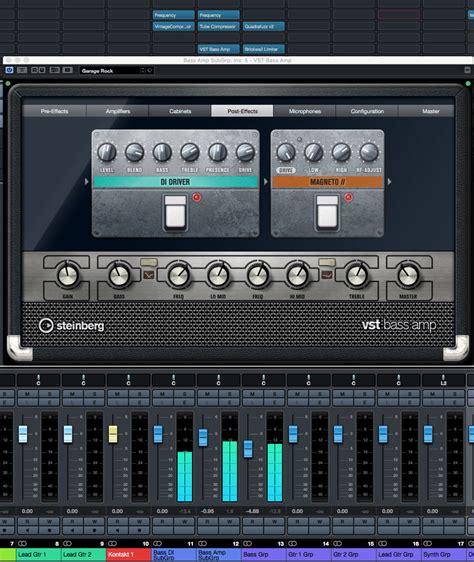
Task: Switch to the Pre-Effects tab
Action: (54, 111)
